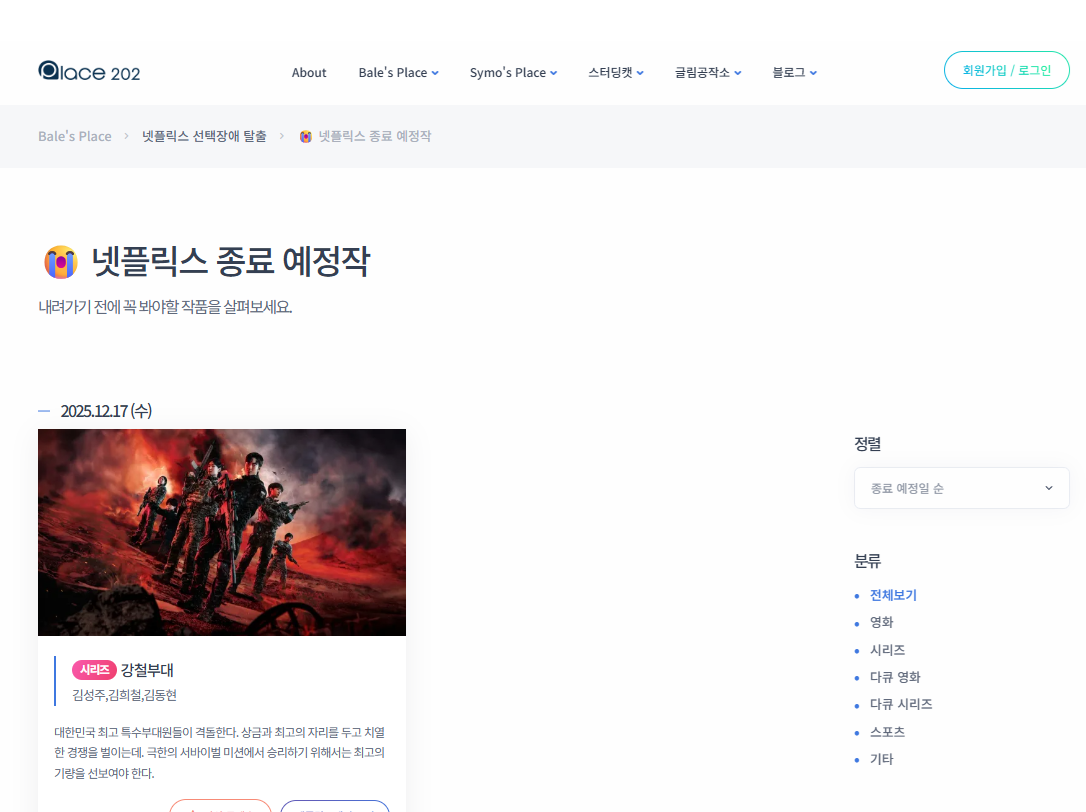This screenshot has width=1086, height=812.
Task: Open the 종료 예정일 순 sort dropdown
Action: (x=961, y=487)
